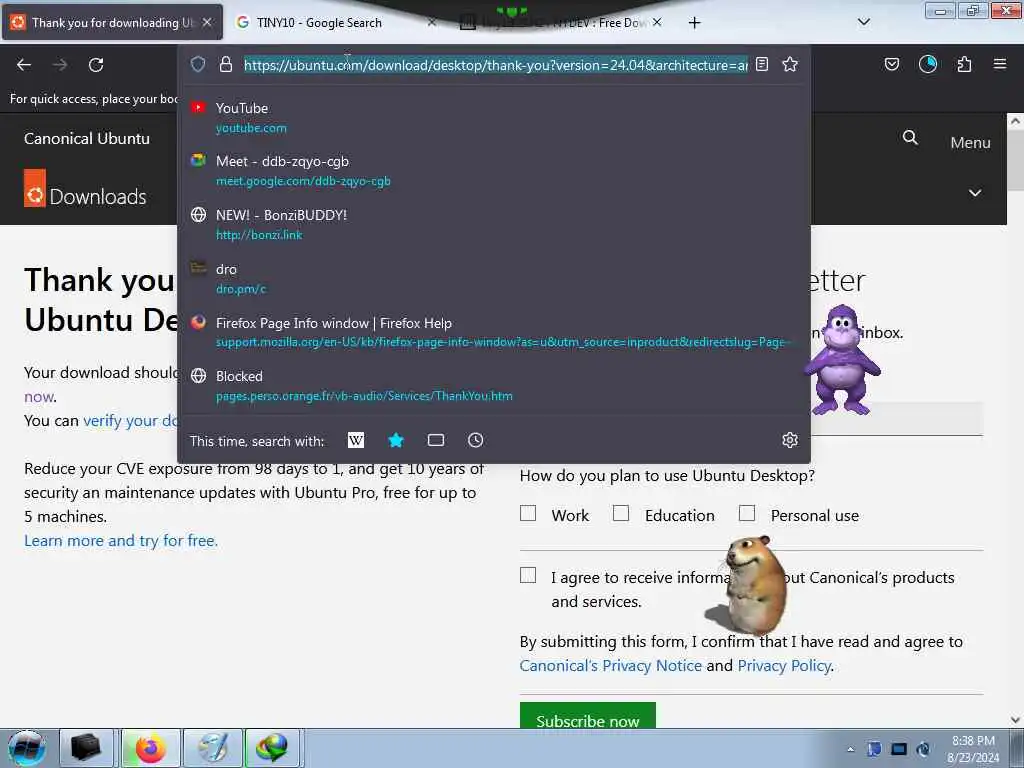Click Canonical Ubuntu header text
Image resolution: width=1024 pixels, height=768 pixels.
87,138
